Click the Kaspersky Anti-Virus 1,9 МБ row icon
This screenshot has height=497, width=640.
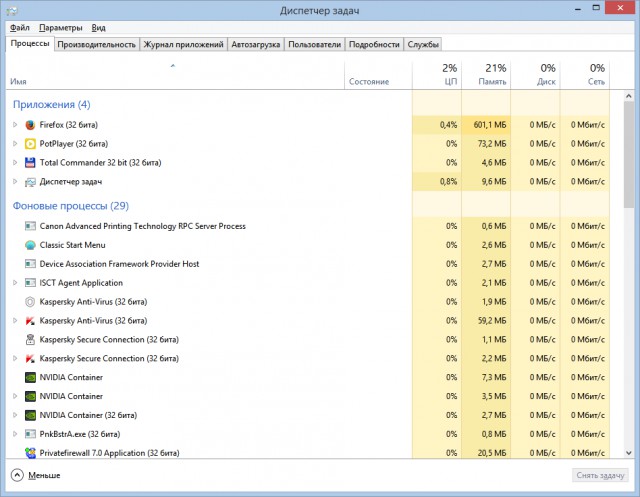coord(30,302)
